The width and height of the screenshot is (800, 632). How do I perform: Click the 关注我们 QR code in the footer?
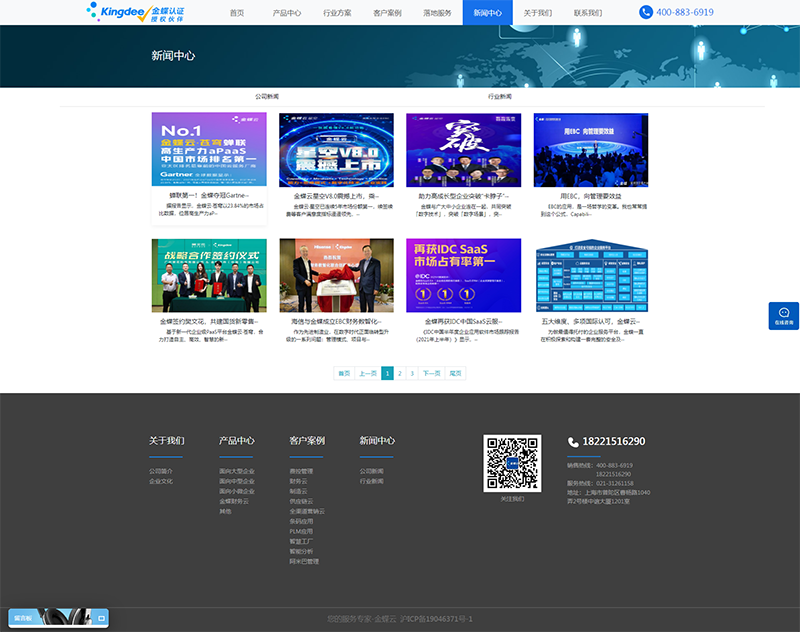click(x=512, y=463)
